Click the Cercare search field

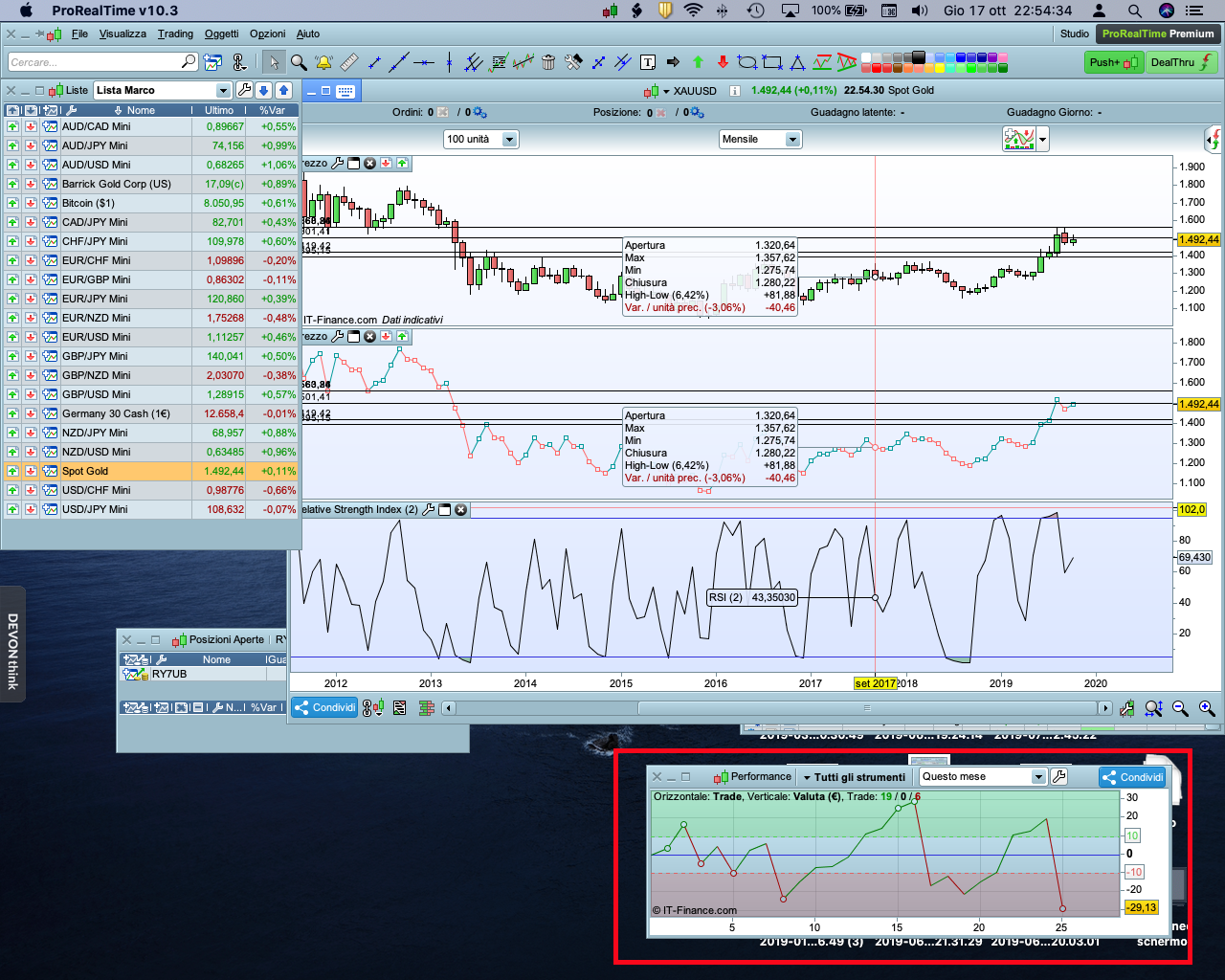(103, 62)
